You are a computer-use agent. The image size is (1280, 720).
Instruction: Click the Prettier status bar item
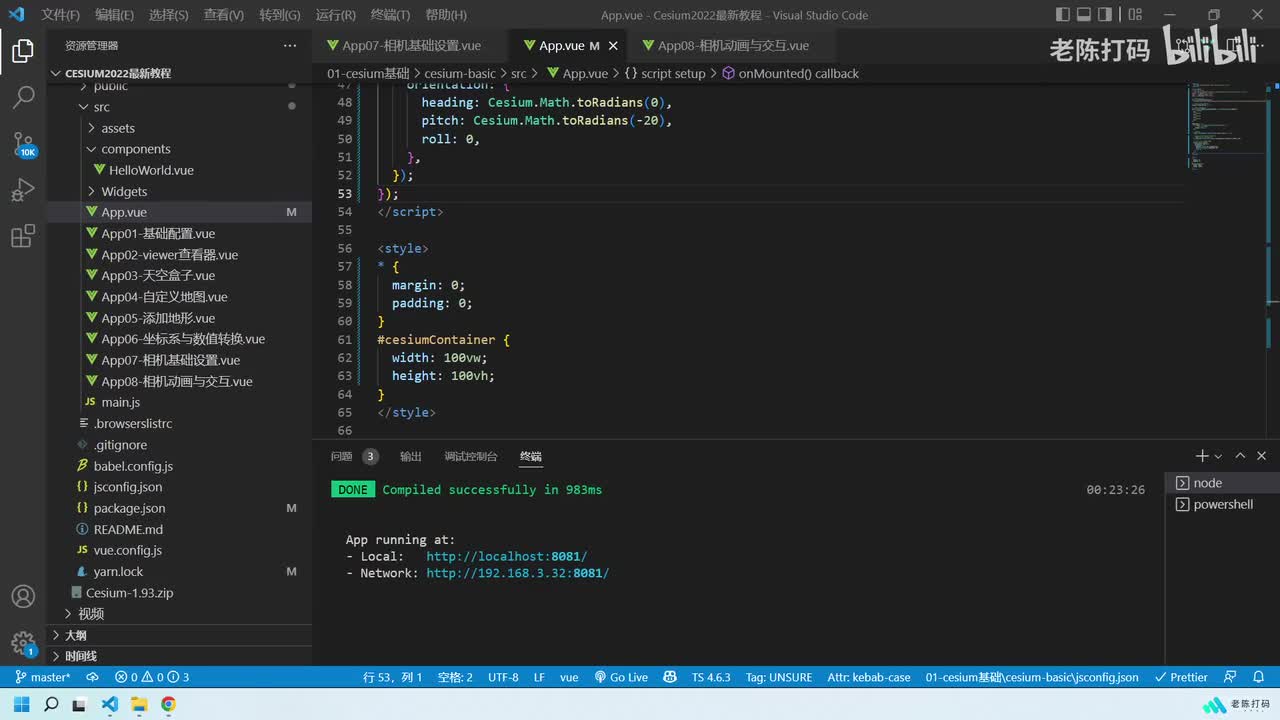[1181, 677]
